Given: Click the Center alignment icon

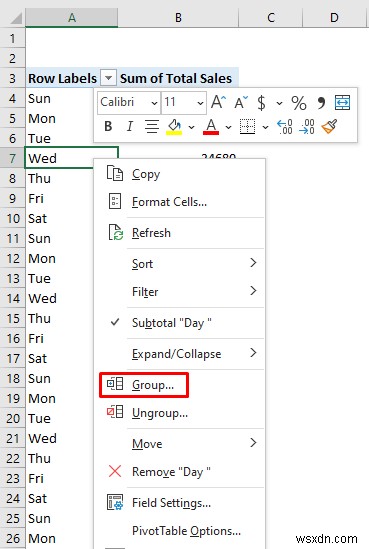Looking at the screenshot, I should tap(152, 126).
